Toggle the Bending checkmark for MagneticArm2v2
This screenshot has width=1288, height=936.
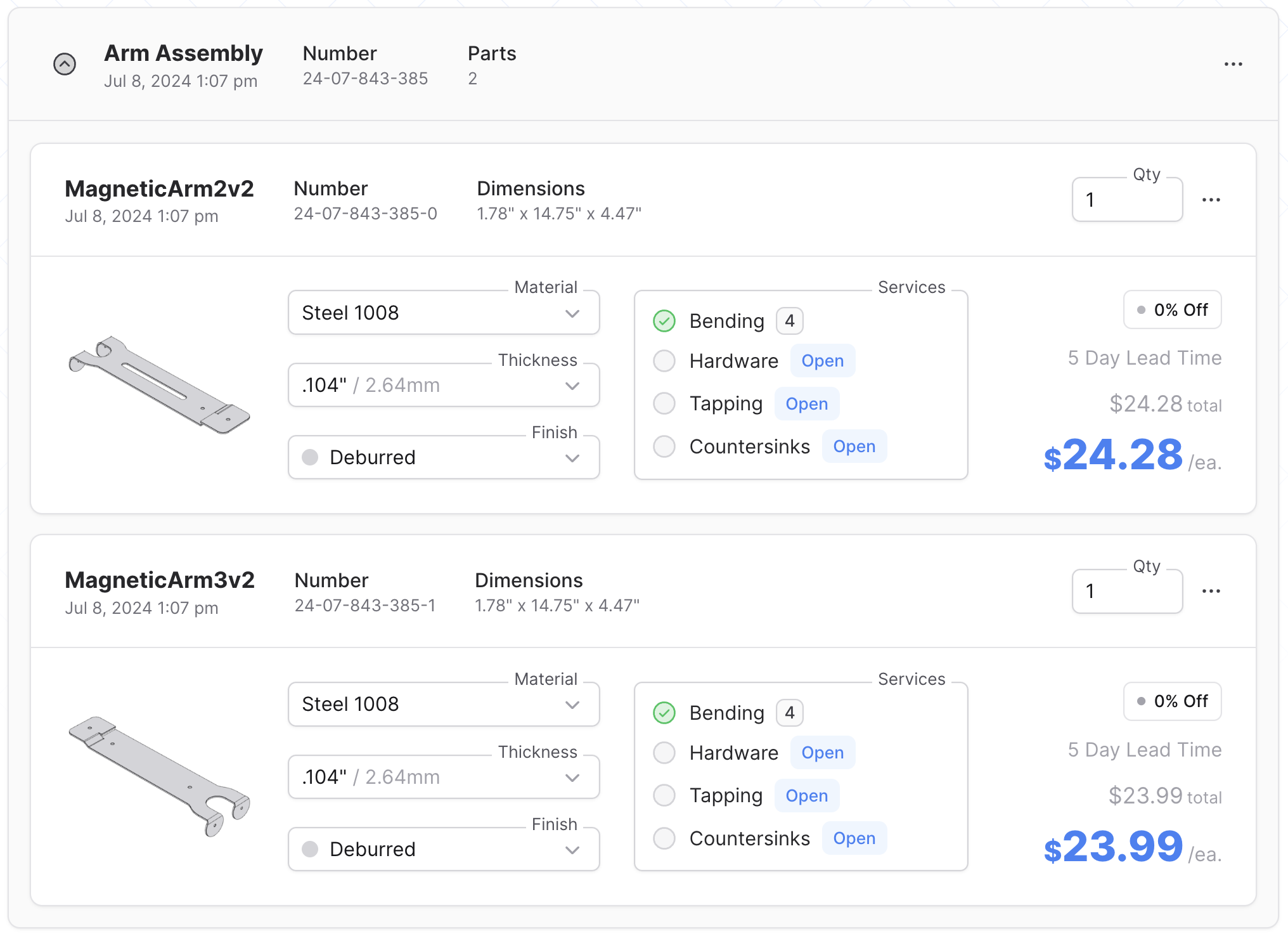coord(664,321)
